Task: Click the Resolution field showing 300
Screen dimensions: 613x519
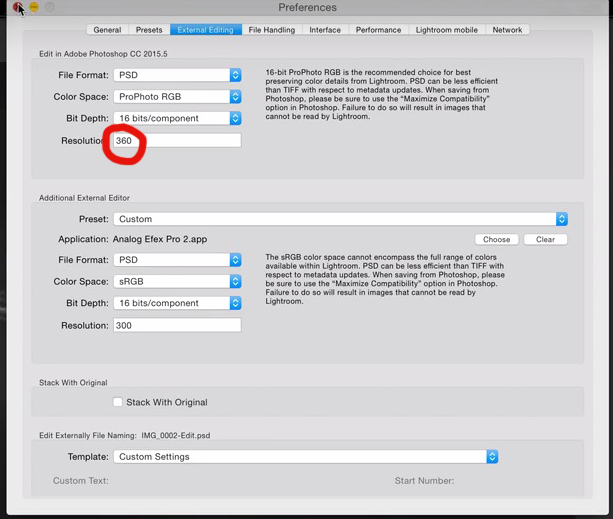Action: coord(176,325)
